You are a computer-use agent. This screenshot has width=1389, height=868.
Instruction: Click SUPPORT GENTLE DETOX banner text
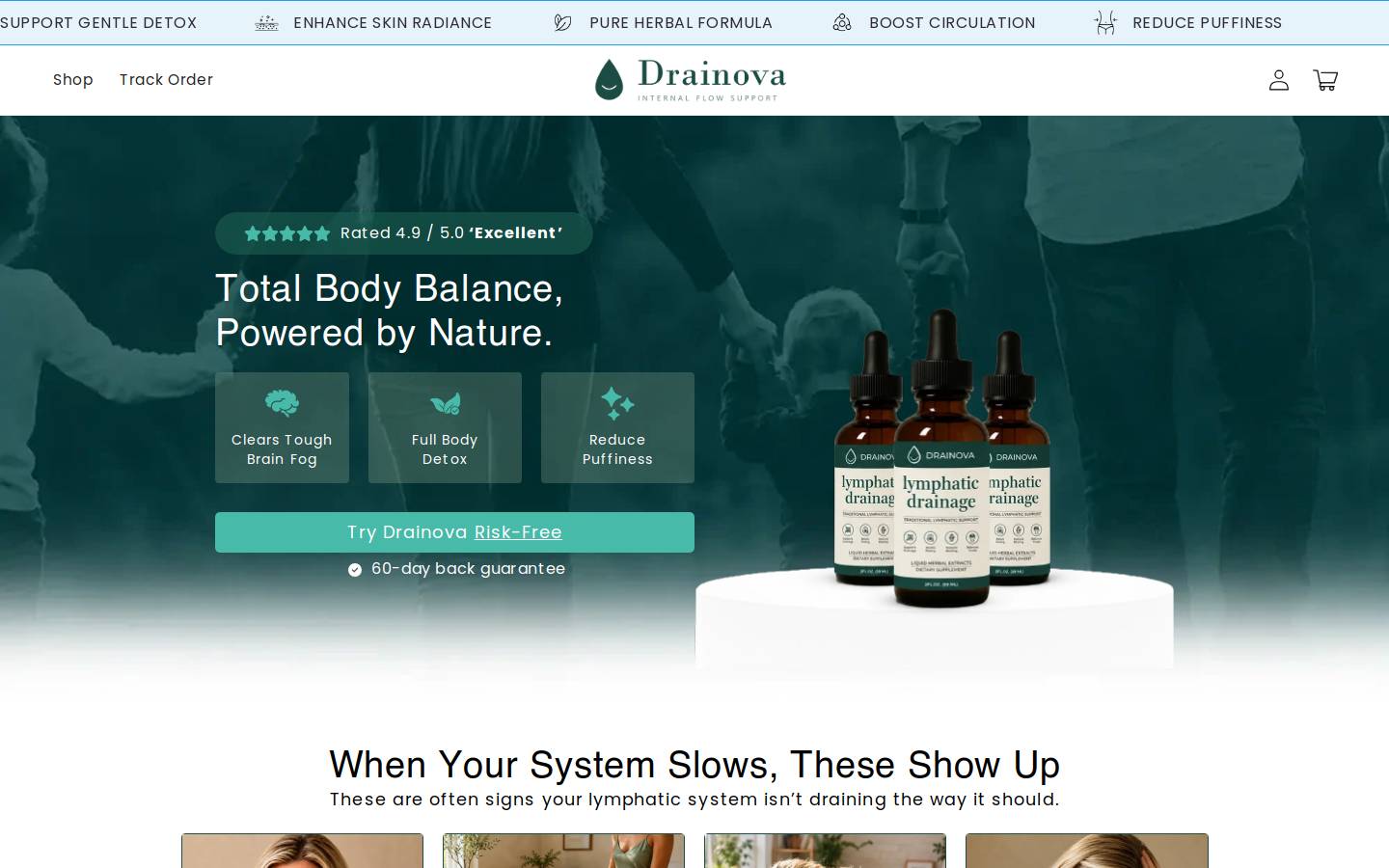(98, 22)
